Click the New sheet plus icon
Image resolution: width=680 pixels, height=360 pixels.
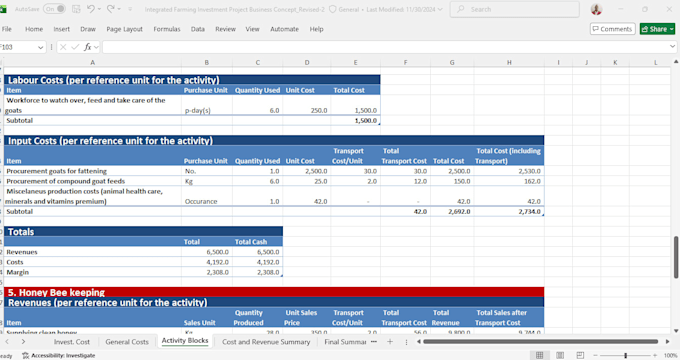click(390, 342)
